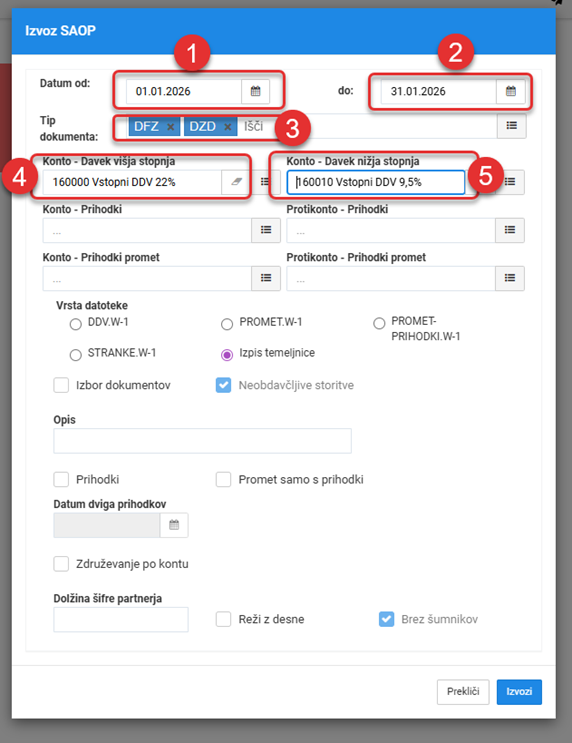This screenshot has width=572, height=743.
Task: Open list for Protikonto - Prihodki promet
Action: click(x=509, y=278)
